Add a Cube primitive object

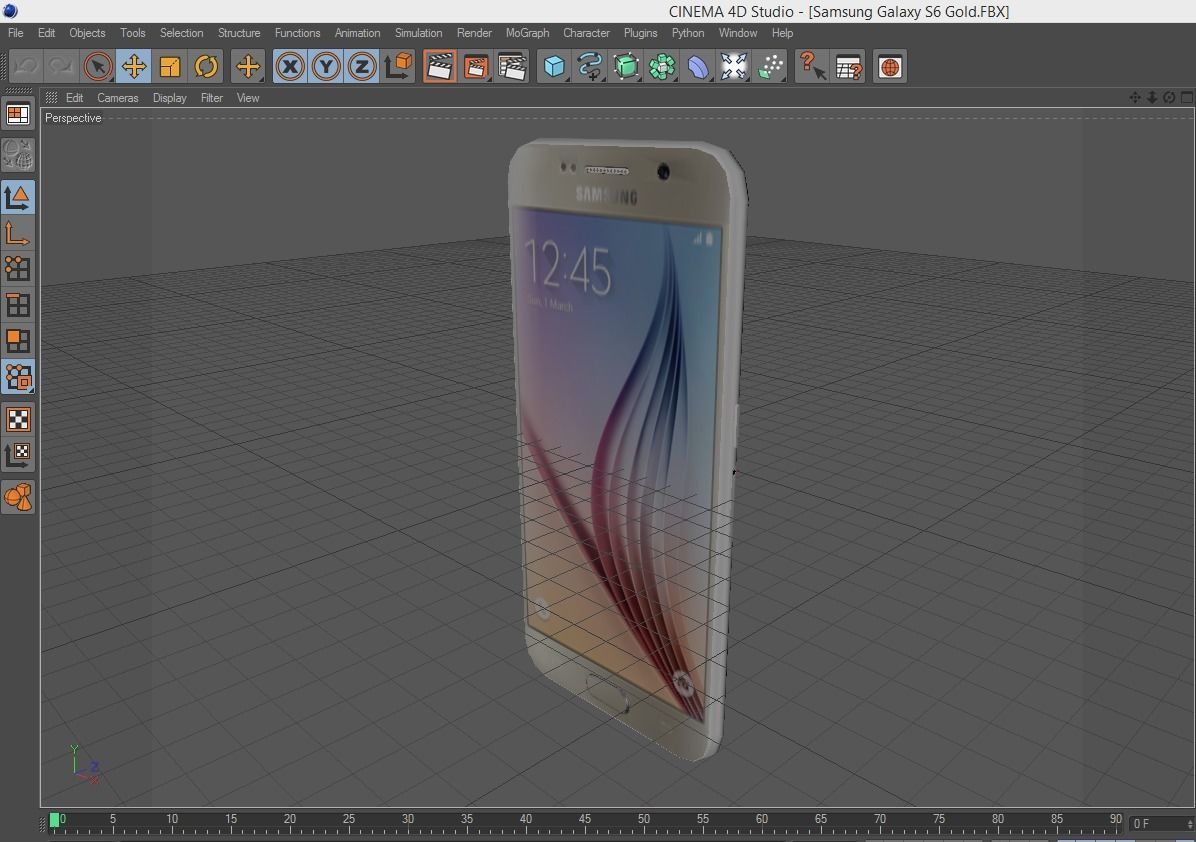point(554,66)
